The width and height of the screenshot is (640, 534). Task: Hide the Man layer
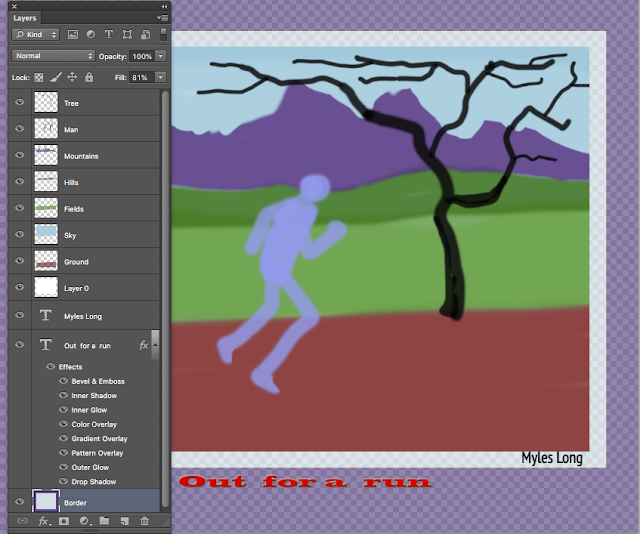tap(20, 129)
